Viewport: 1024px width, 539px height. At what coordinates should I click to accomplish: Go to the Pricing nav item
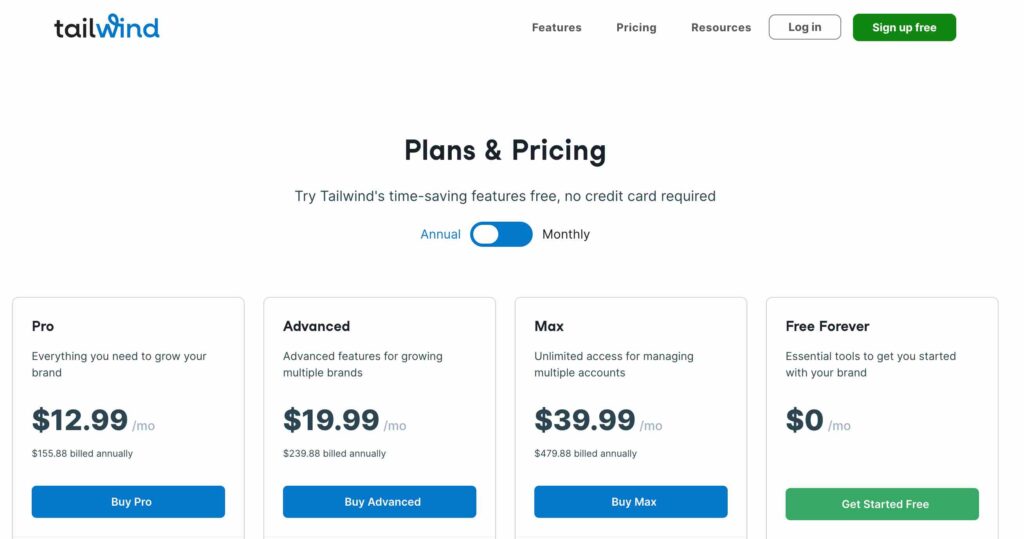pyautogui.click(x=636, y=27)
